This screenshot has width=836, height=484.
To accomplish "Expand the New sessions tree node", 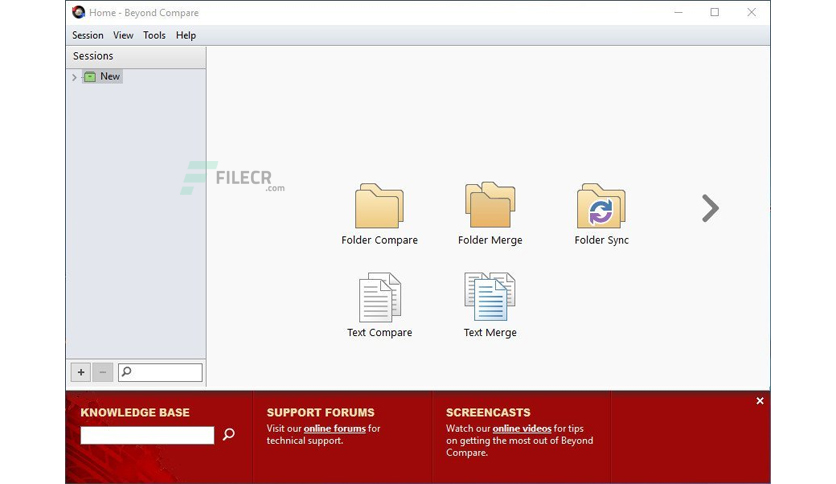I will coord(74,77).
